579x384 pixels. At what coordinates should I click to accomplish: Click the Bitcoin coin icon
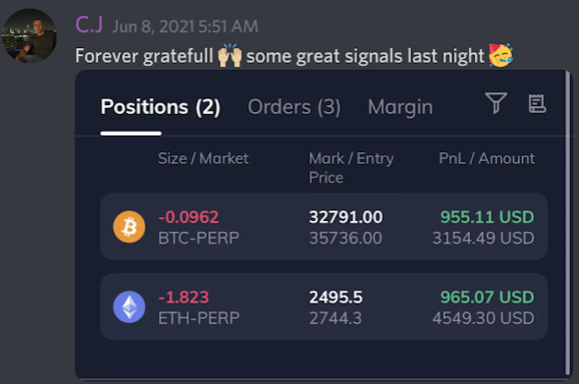click(x=129, y=227)
